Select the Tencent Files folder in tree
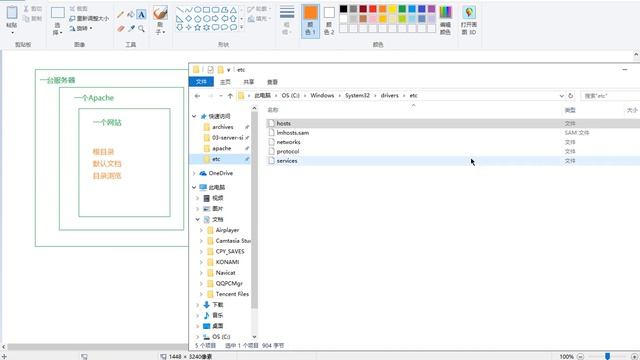Viewport: 640px width, 360px height. coord(232,294)
